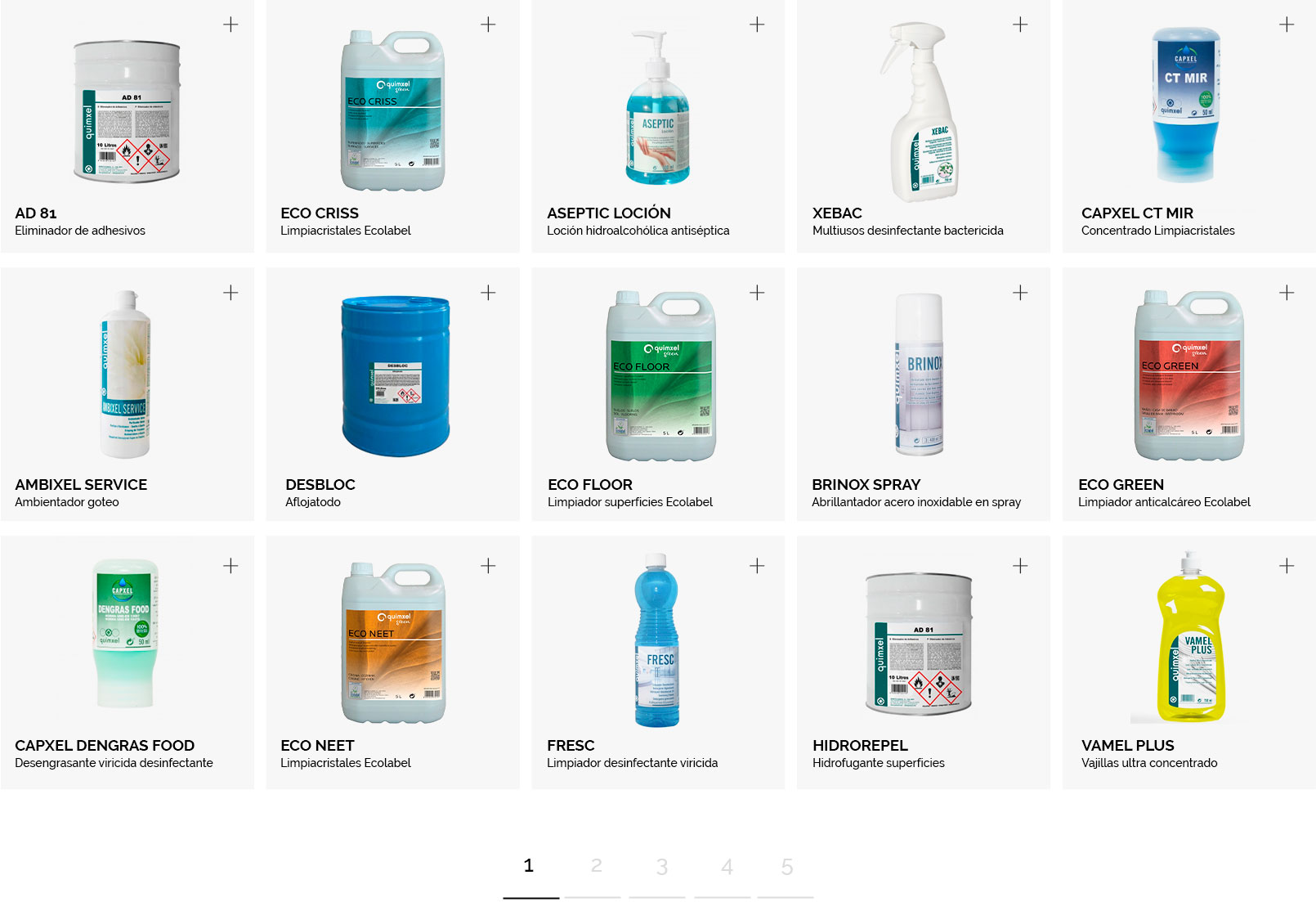Expand plus icon on HIDROREPEL card
1316x902 pixels.
(1020, 566)
